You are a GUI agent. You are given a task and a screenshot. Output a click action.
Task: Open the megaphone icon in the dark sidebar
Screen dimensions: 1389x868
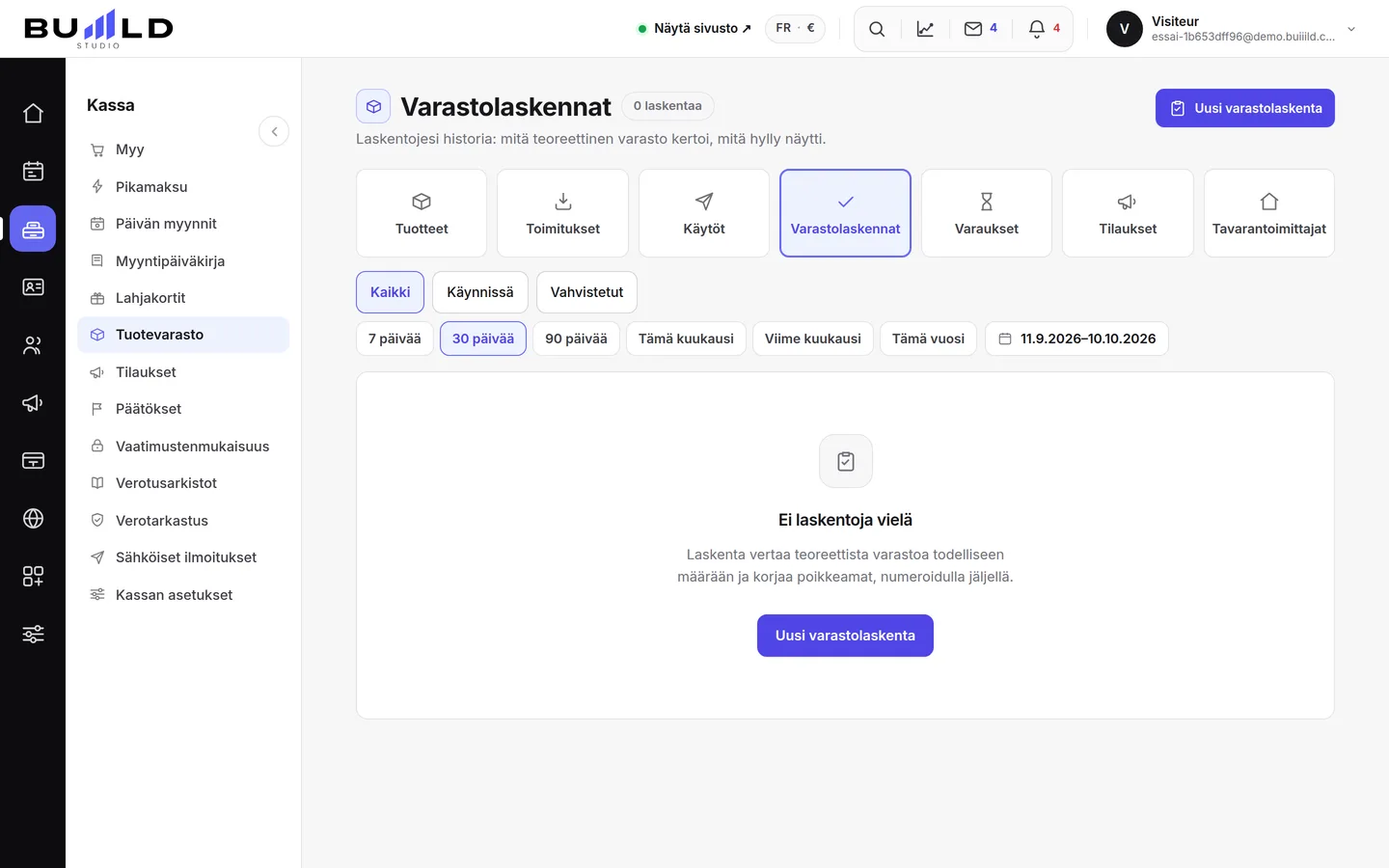33,402
